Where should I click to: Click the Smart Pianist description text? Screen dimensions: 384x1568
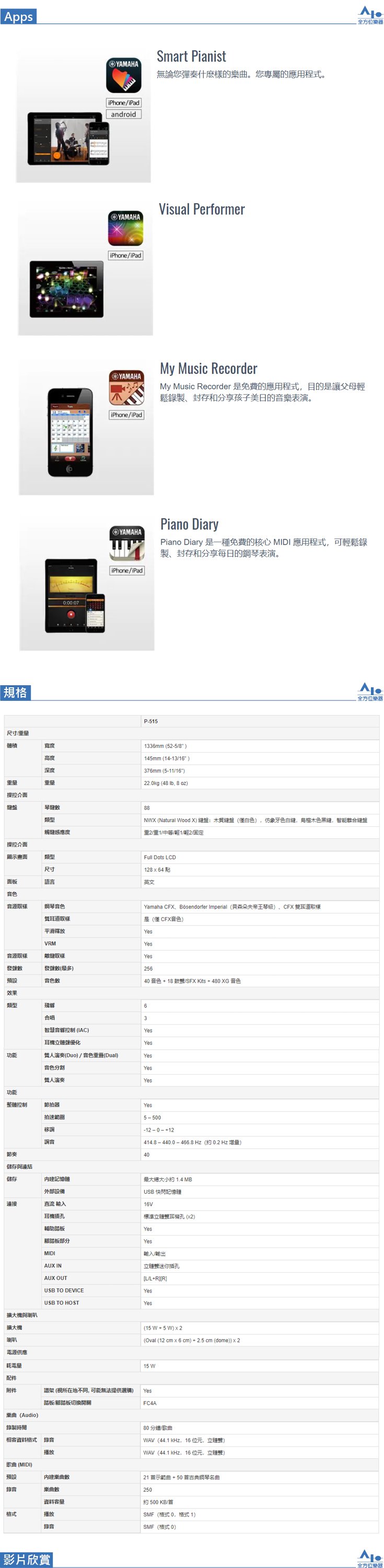pyautogui.click(x=241, y=75)
